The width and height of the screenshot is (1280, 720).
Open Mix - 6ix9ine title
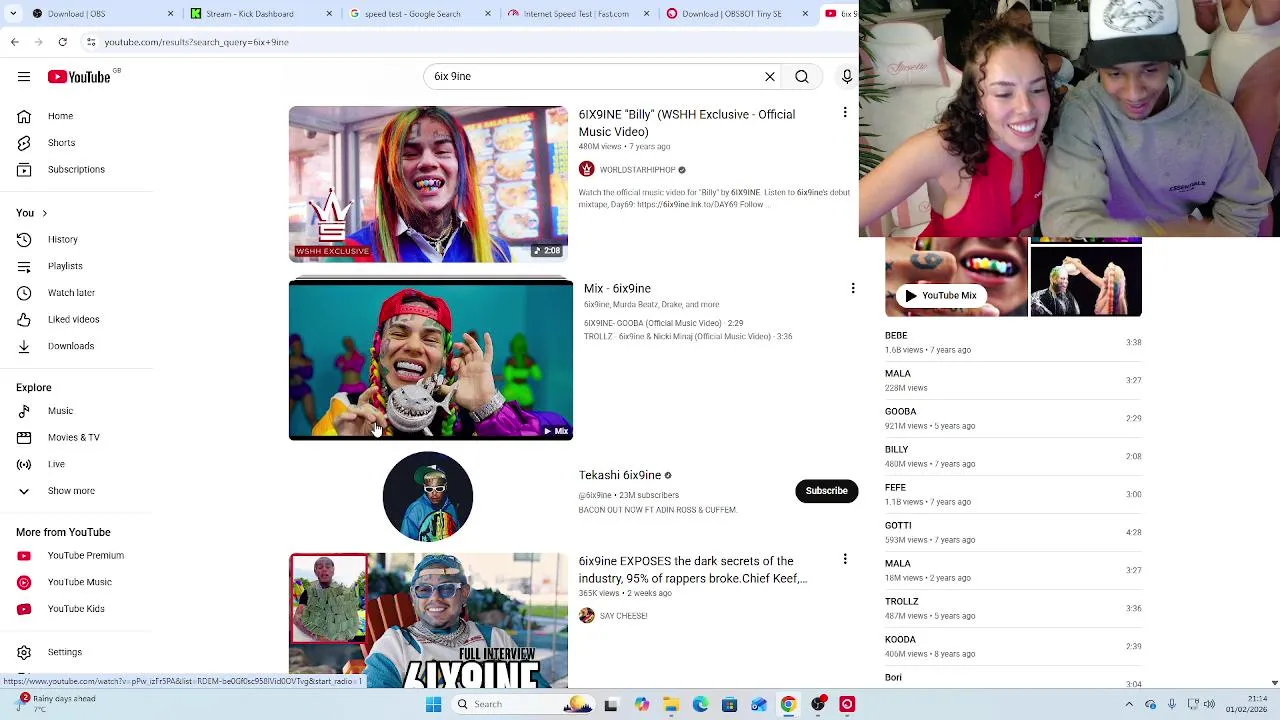coord(617,288)
